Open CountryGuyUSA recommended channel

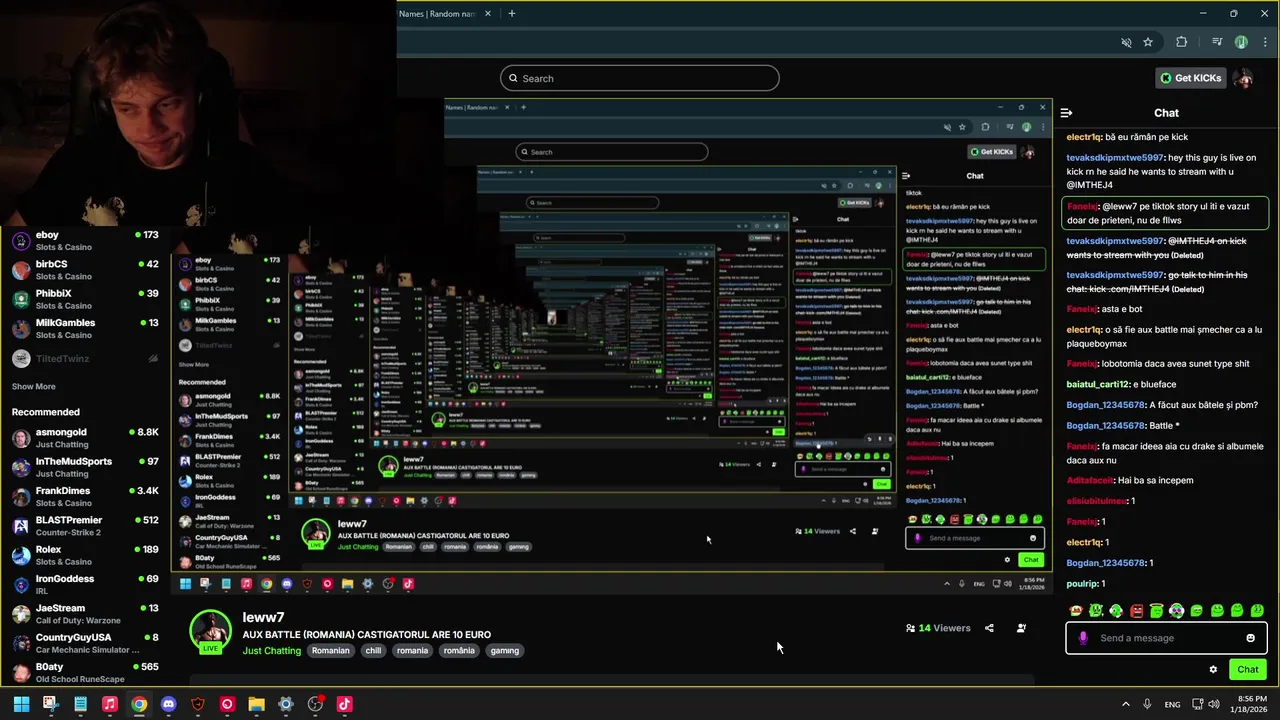[86, 643]
